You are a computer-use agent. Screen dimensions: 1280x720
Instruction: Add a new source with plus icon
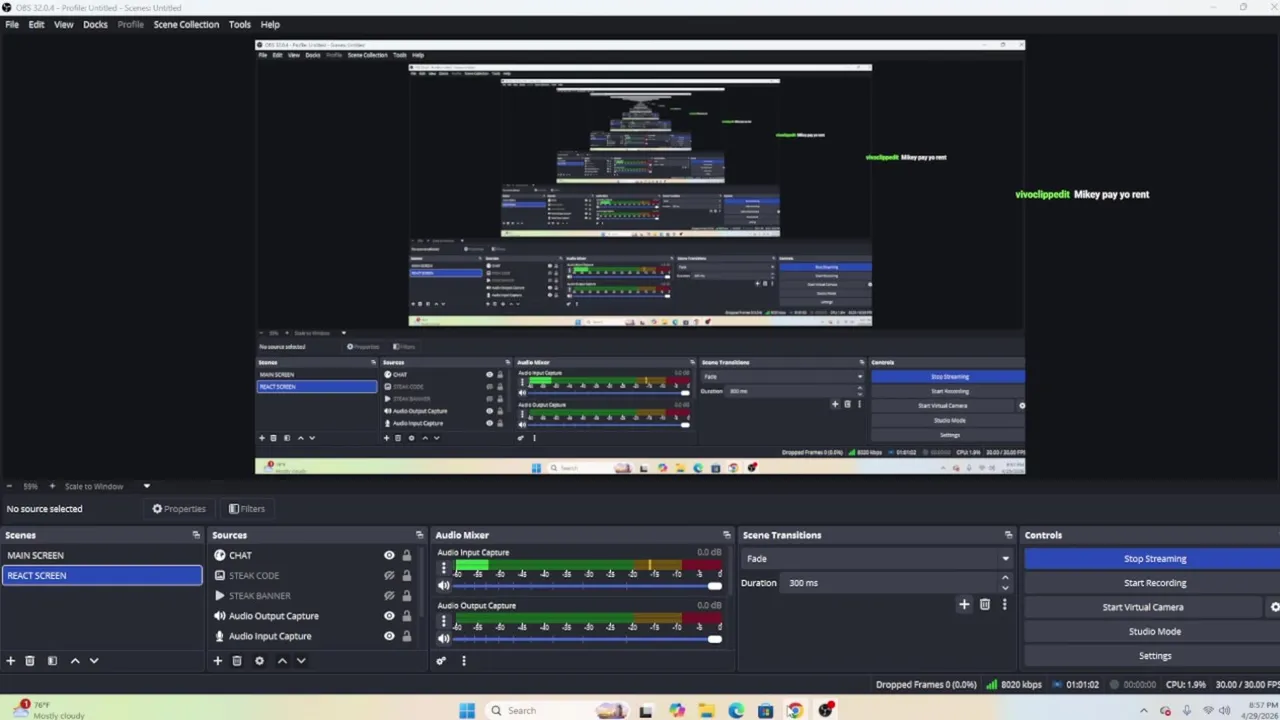click(x=217, y=660)
